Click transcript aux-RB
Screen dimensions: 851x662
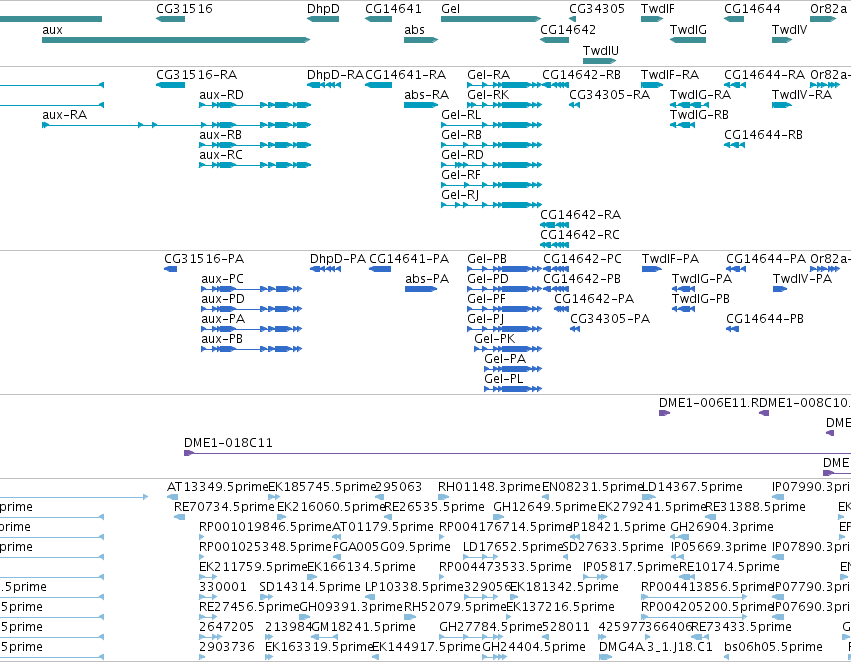220,135
